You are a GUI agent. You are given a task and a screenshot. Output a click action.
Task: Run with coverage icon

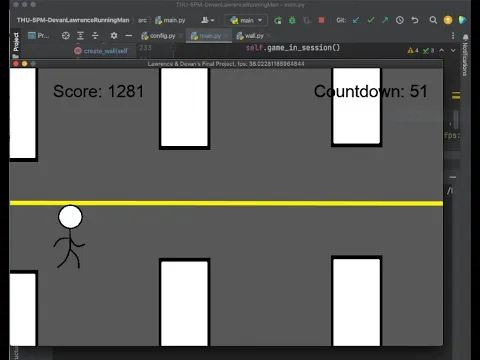307,20
